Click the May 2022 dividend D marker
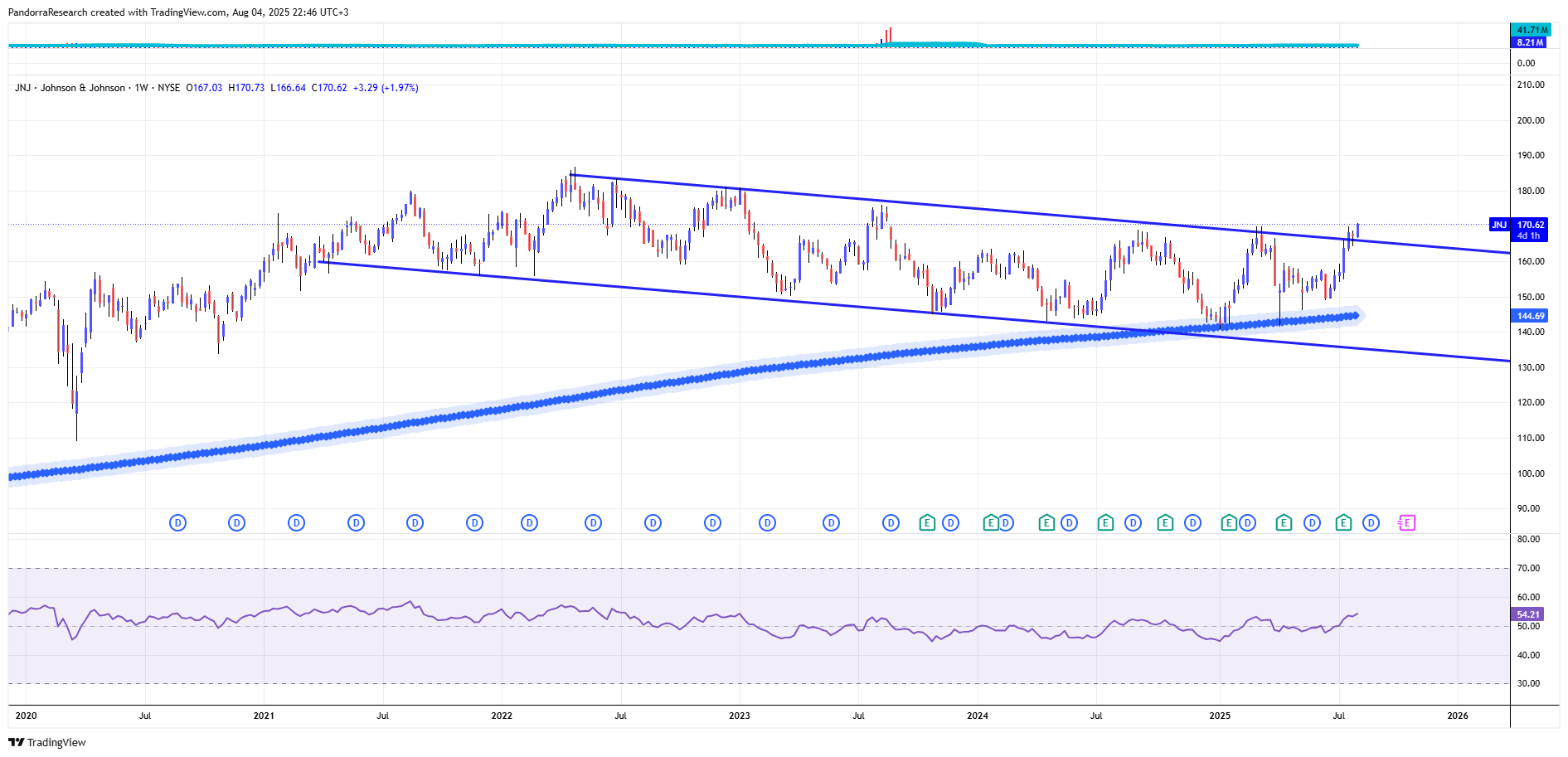Viewport: 1568px width, 757px height. pos(593,523)
